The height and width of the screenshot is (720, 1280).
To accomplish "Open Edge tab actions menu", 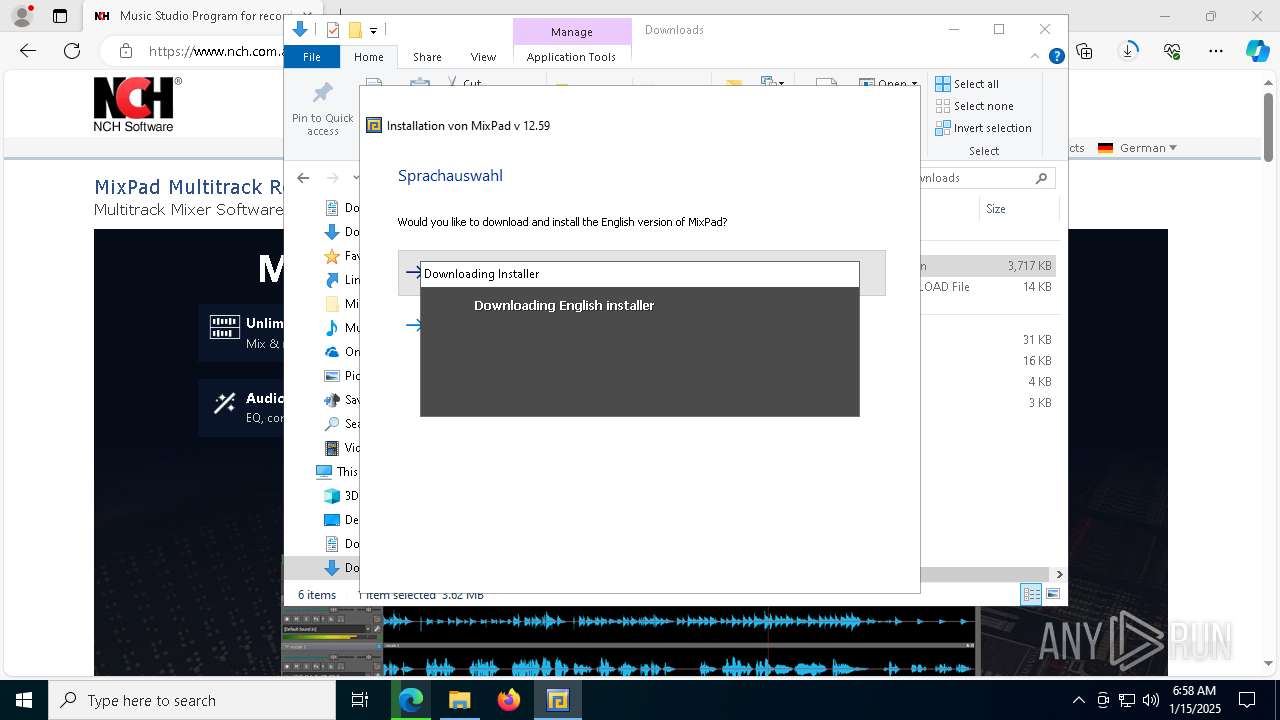I will click(x=60, y=16).
